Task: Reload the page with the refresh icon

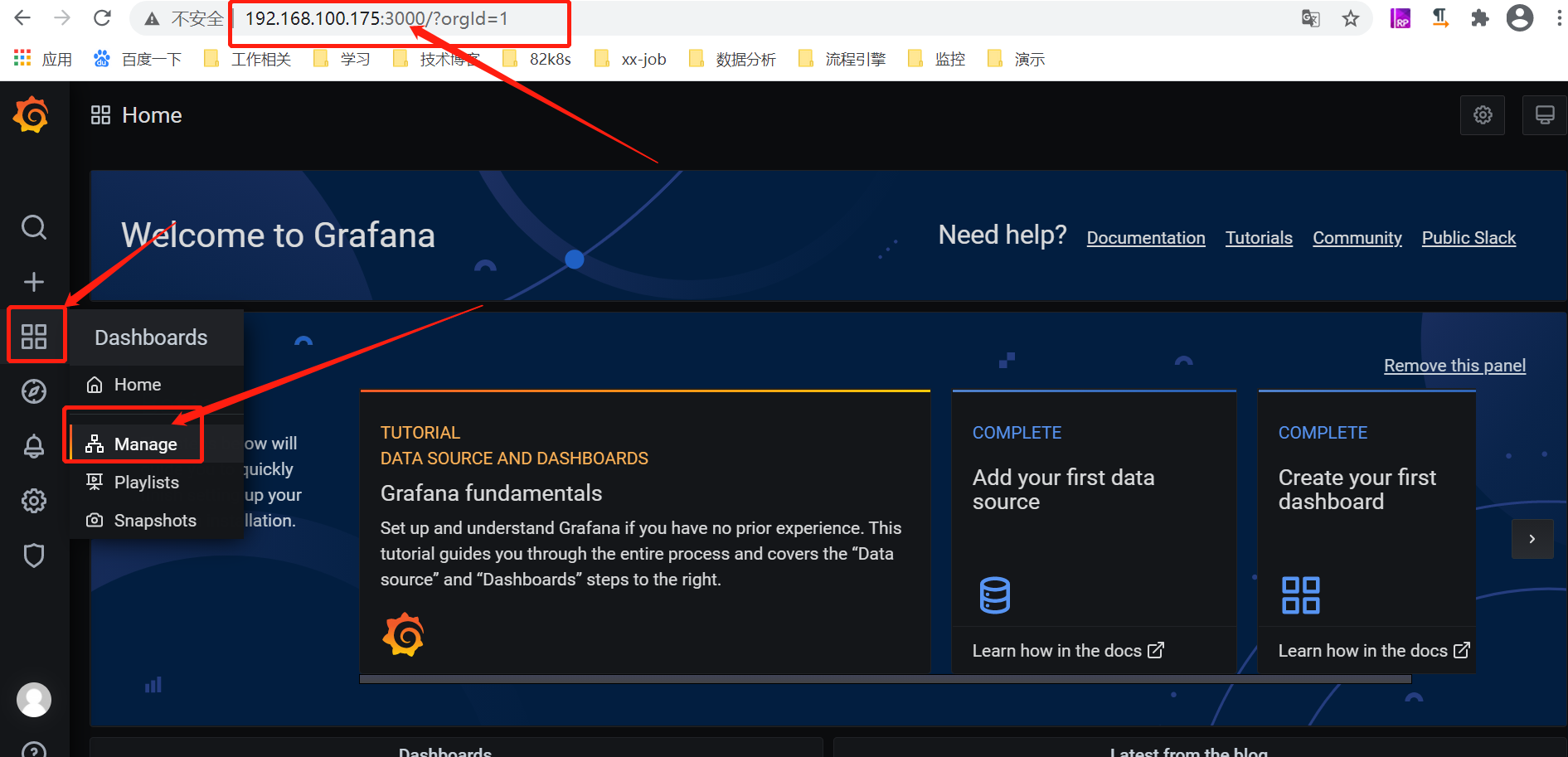Action: [x=102, y=17]
